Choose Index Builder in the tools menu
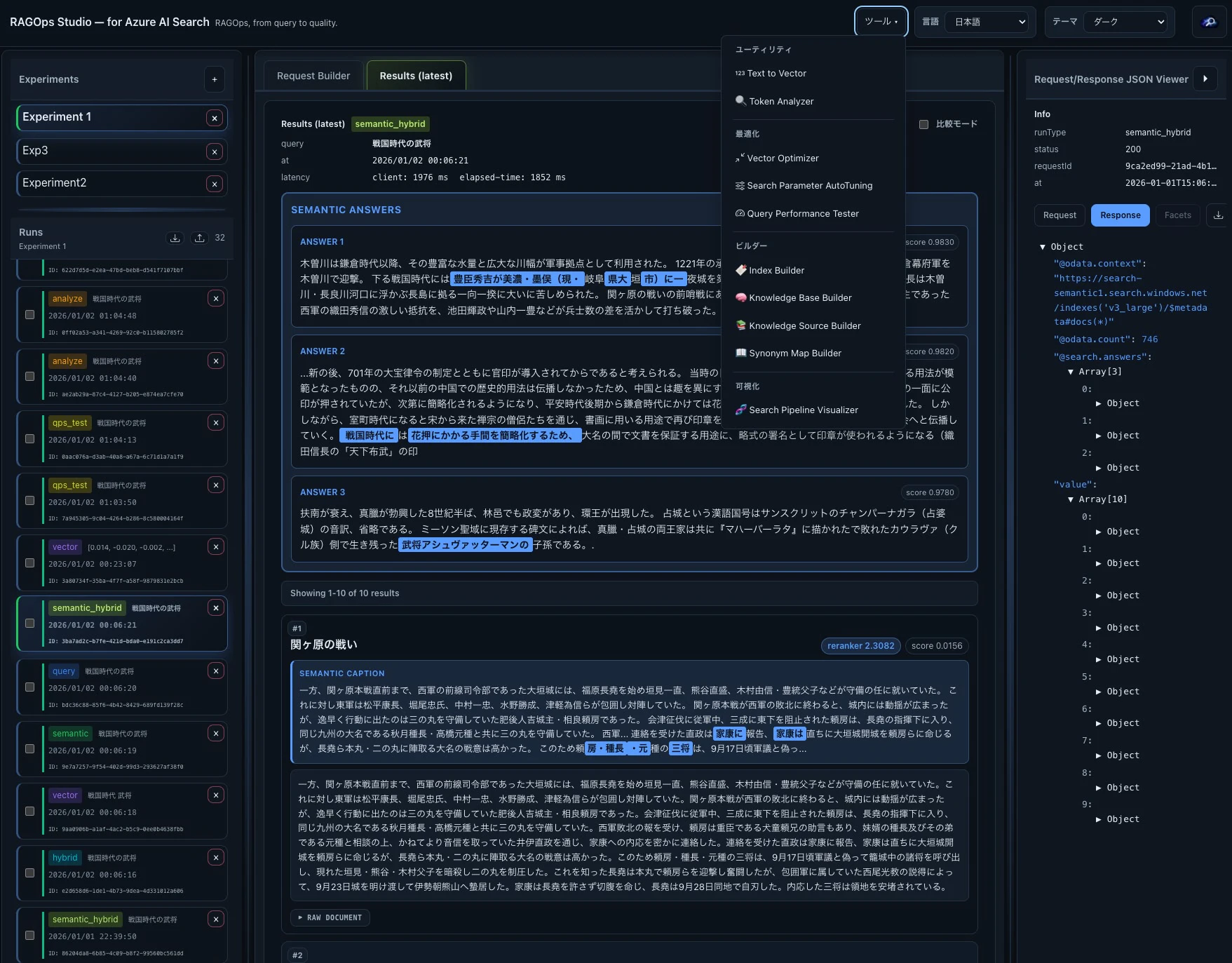The image size is (1232, 963). [813, 271]
